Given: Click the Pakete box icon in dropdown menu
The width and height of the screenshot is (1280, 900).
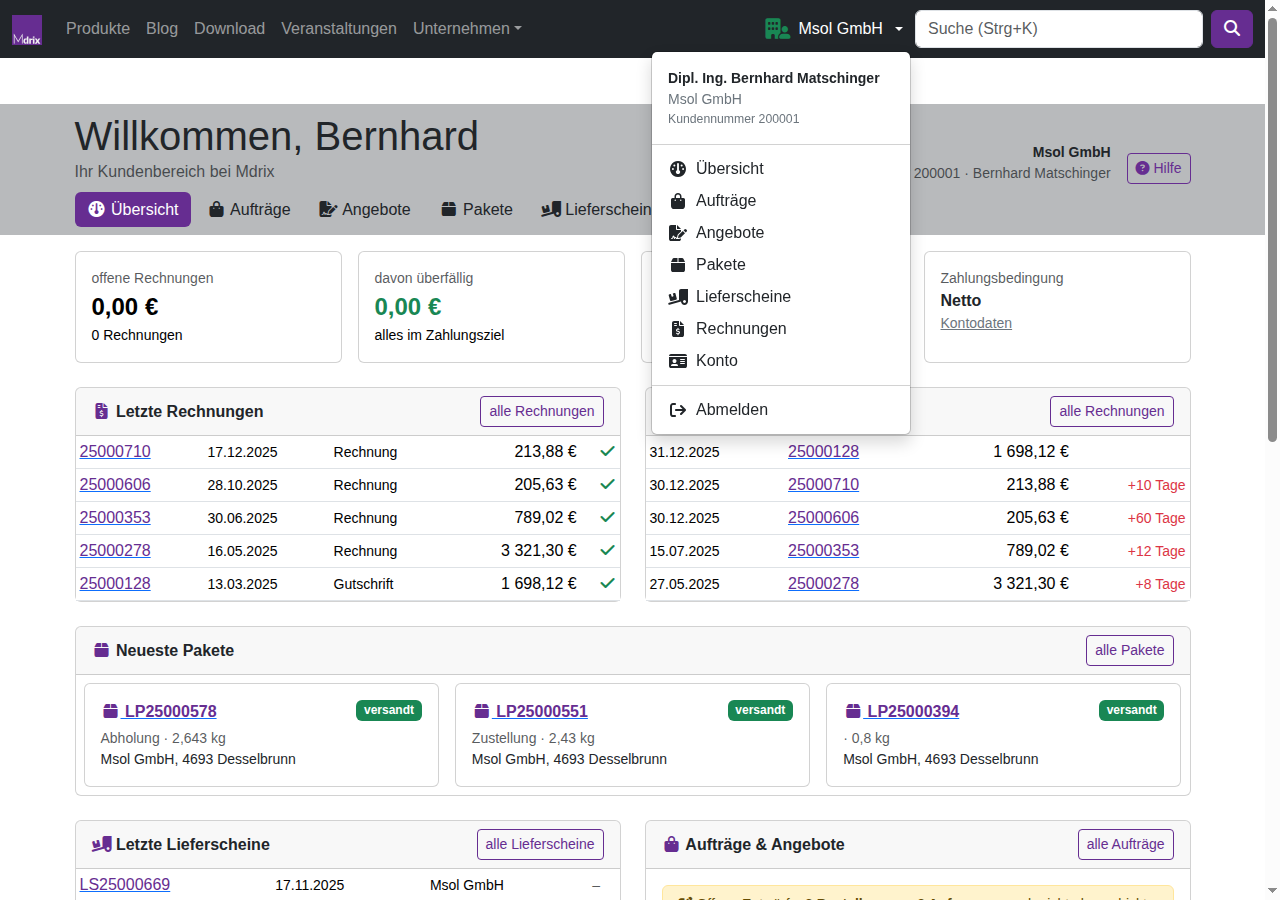Looking at the screenshot, I should click(678, 265).
